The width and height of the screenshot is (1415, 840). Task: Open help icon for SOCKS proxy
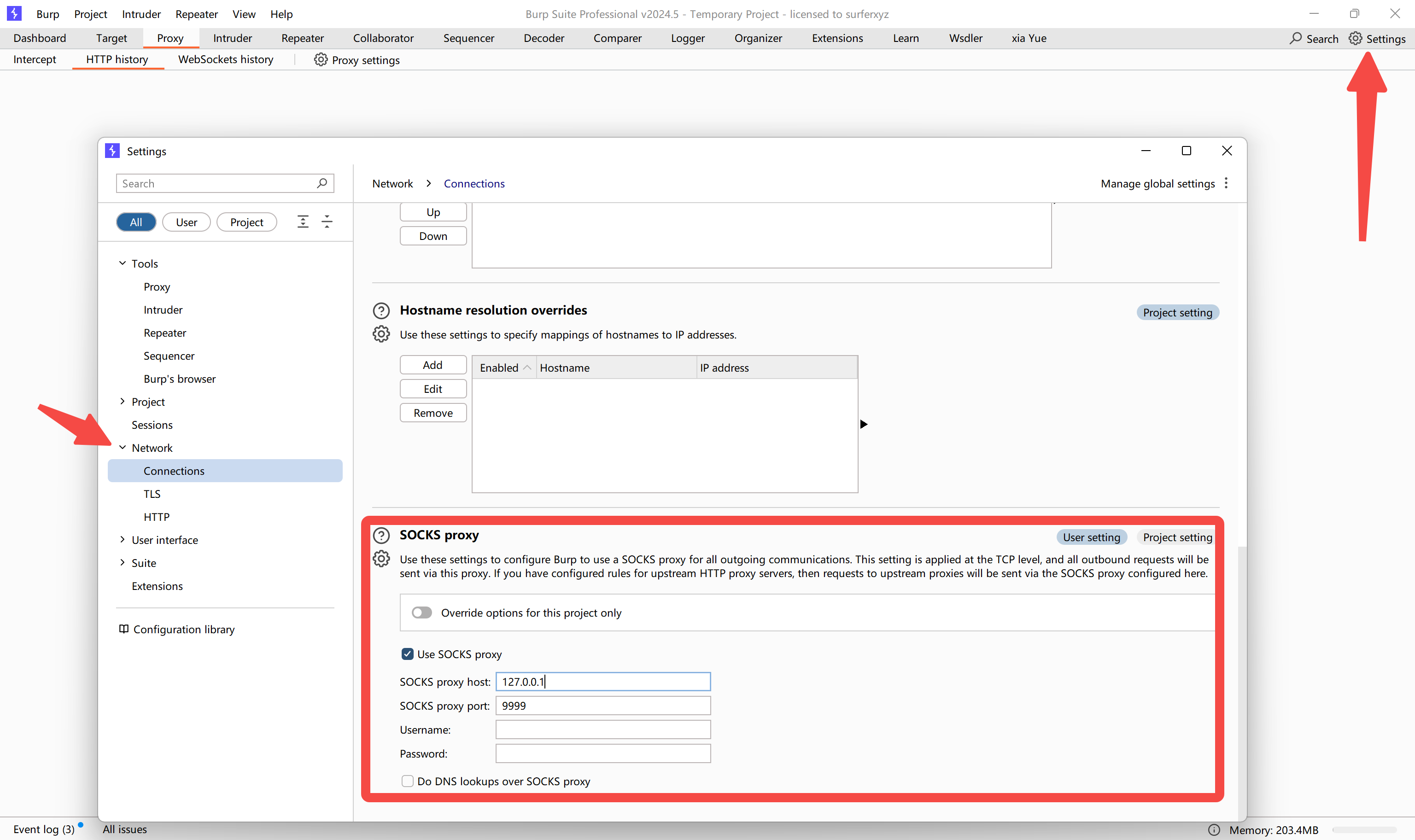(x=381, y=536)
